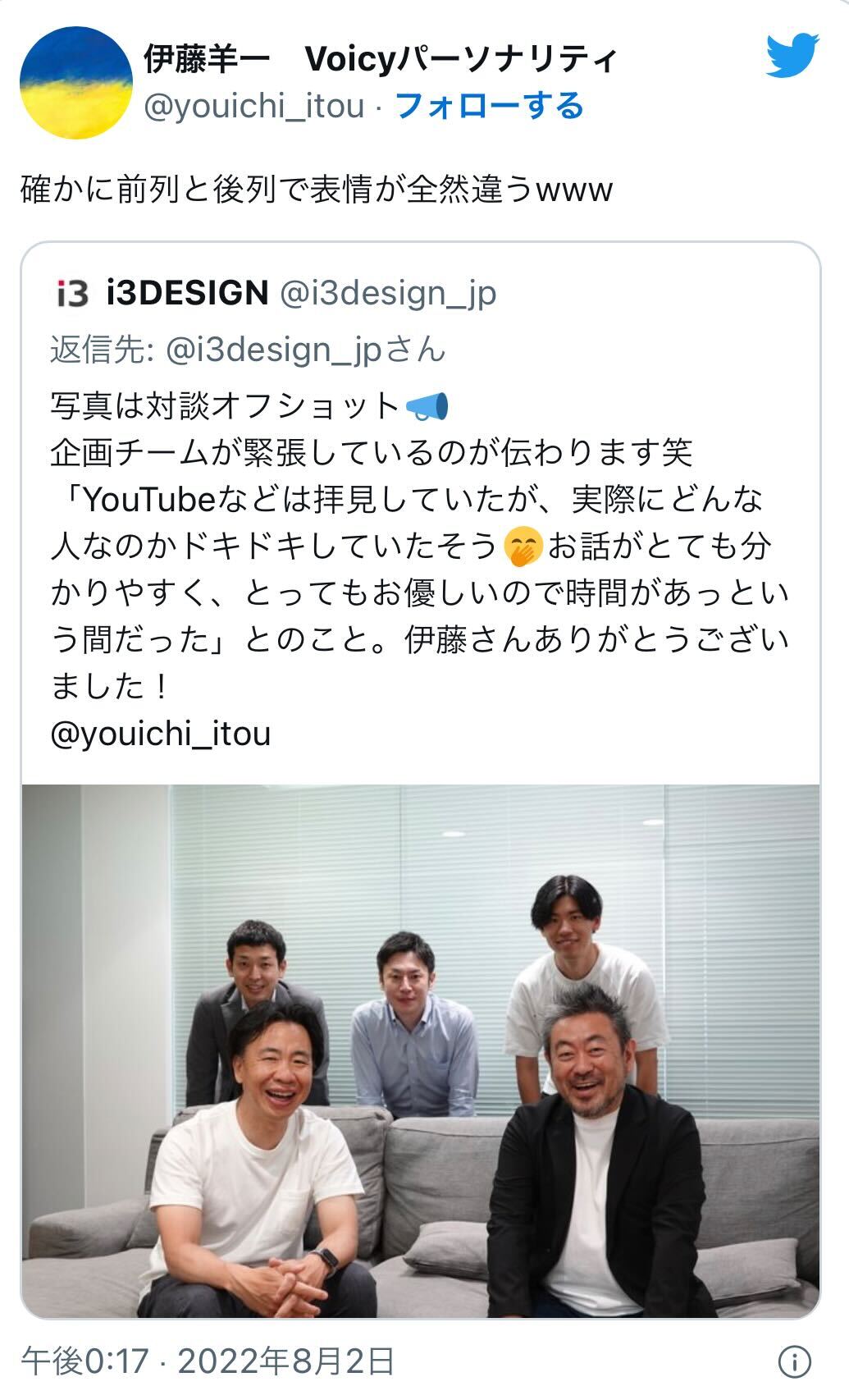Open the blue and yellow profile avatar
This screenshot has height=1400, width=849.
coord(75,82)
